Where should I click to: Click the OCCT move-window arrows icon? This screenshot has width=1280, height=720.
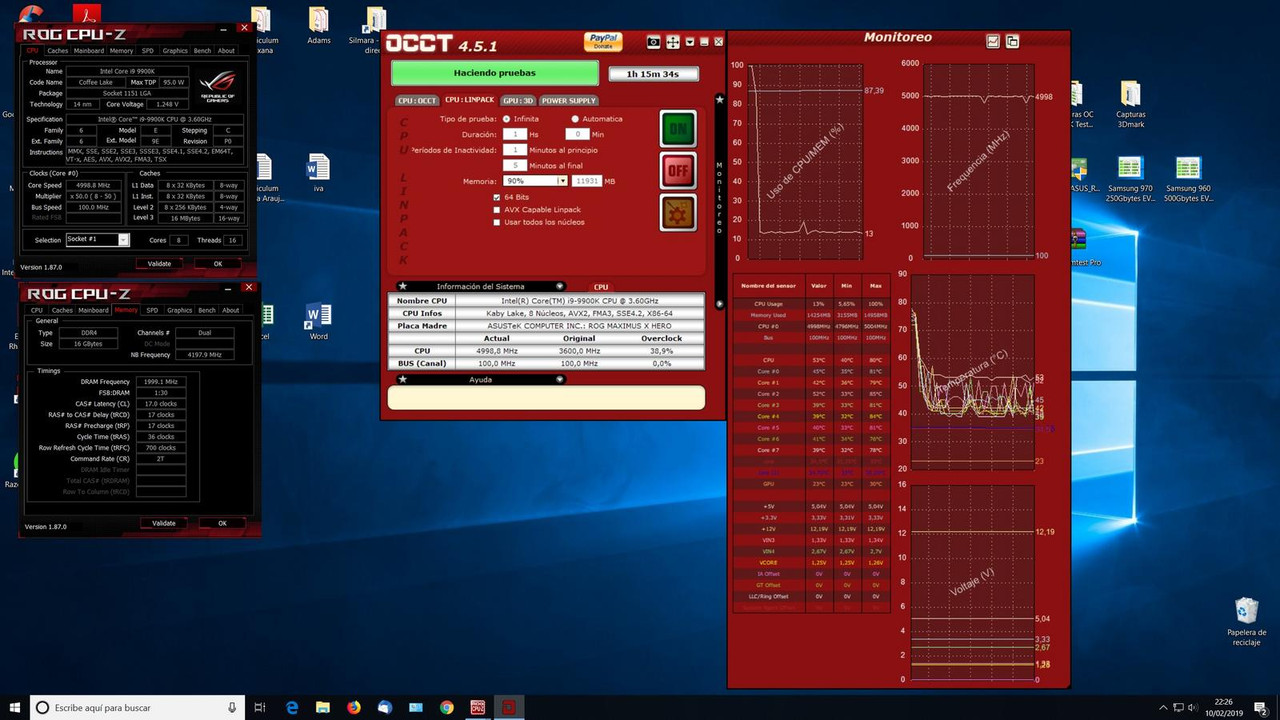tap(673, 42)
